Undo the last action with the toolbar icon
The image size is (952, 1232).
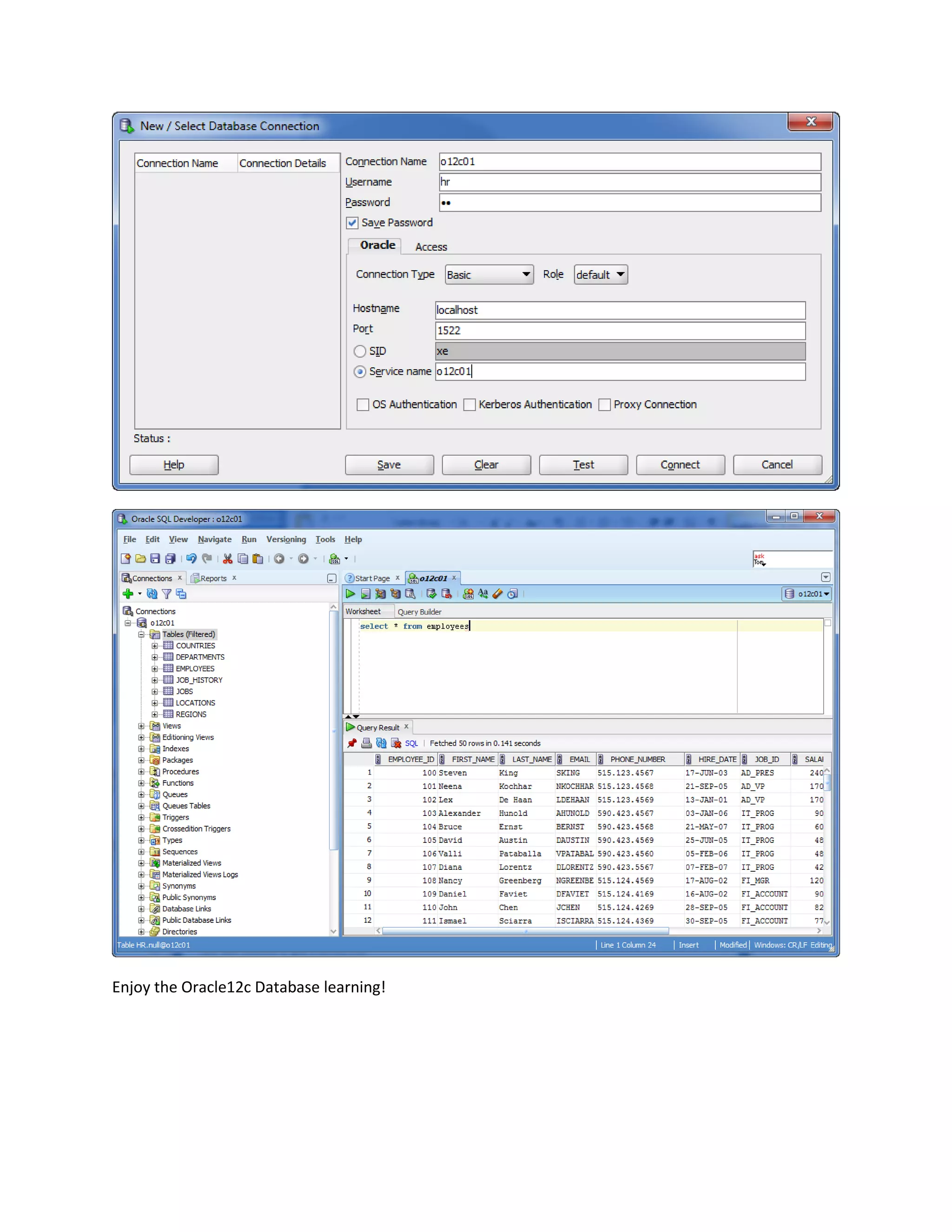[x=191, y=558]
